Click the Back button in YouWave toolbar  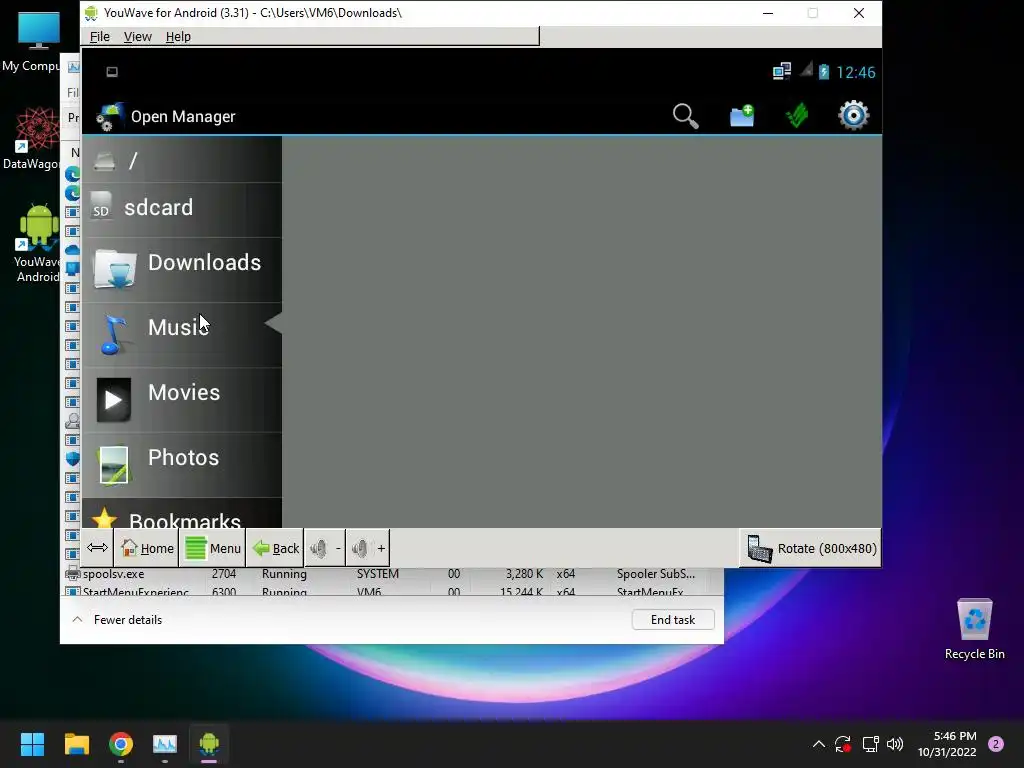click(x=275, y=548)
